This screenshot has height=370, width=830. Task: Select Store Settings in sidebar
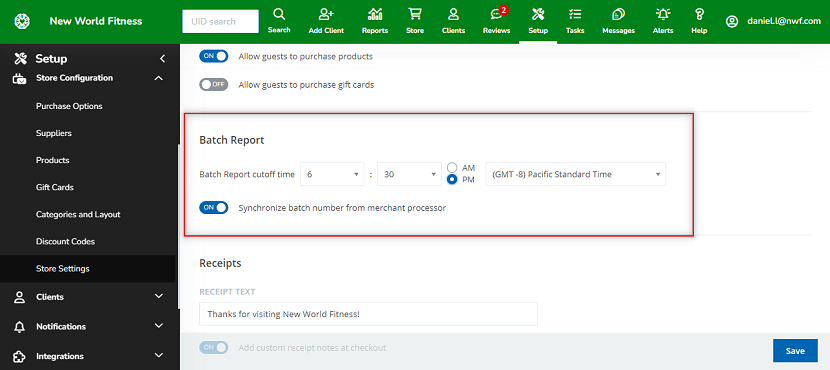(87, 268)
